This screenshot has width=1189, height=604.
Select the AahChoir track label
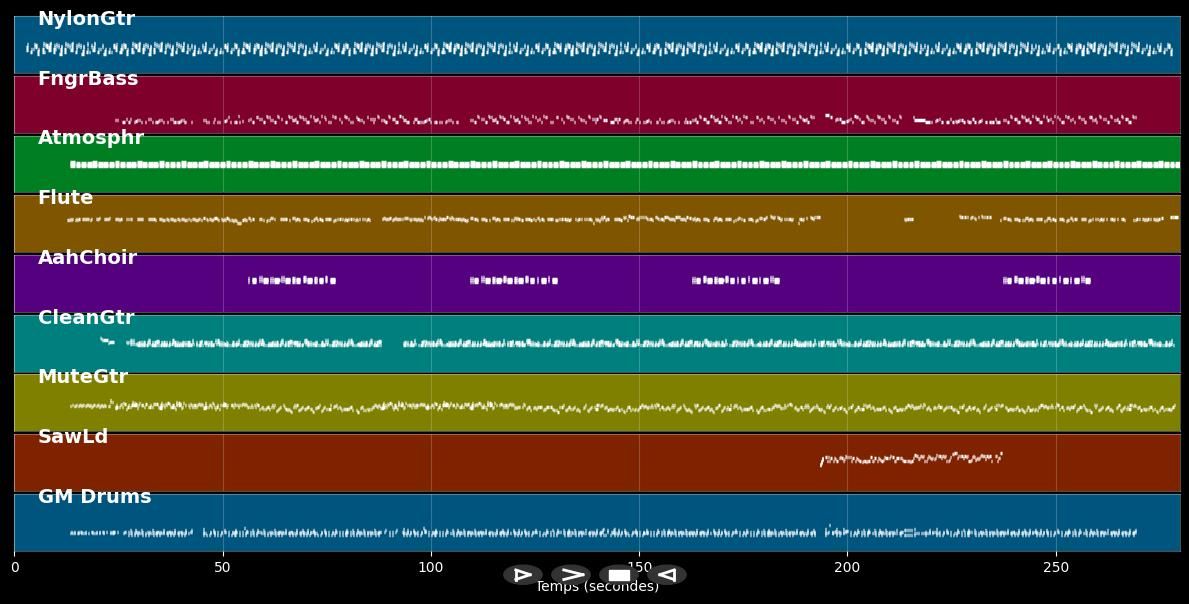pos(87,258)
